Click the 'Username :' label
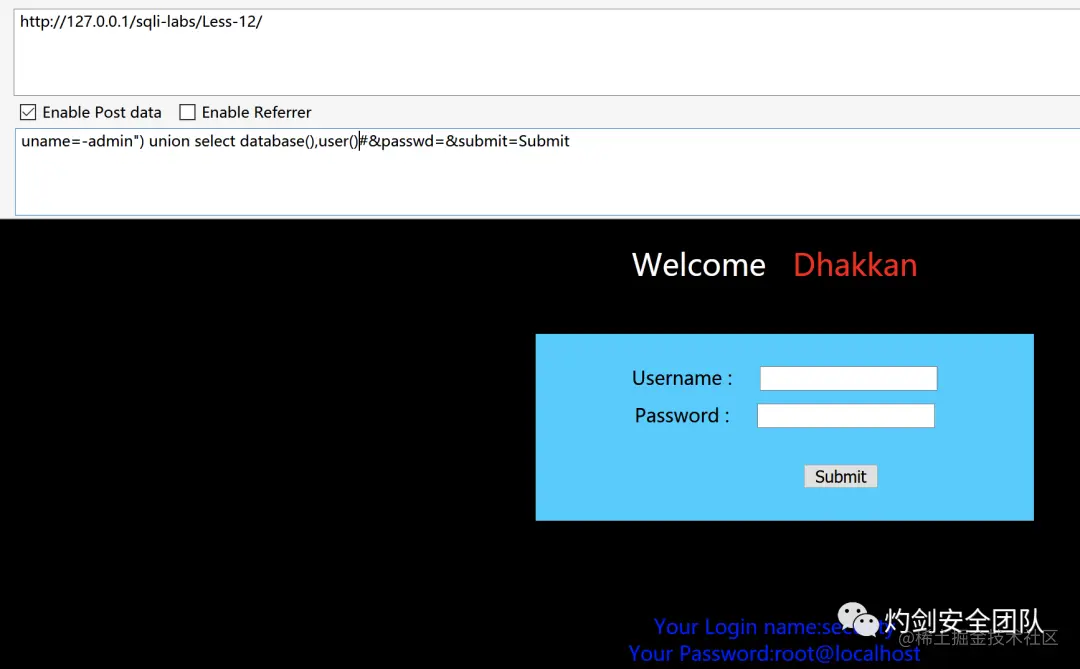The image size is (1080, 669). 682,378
